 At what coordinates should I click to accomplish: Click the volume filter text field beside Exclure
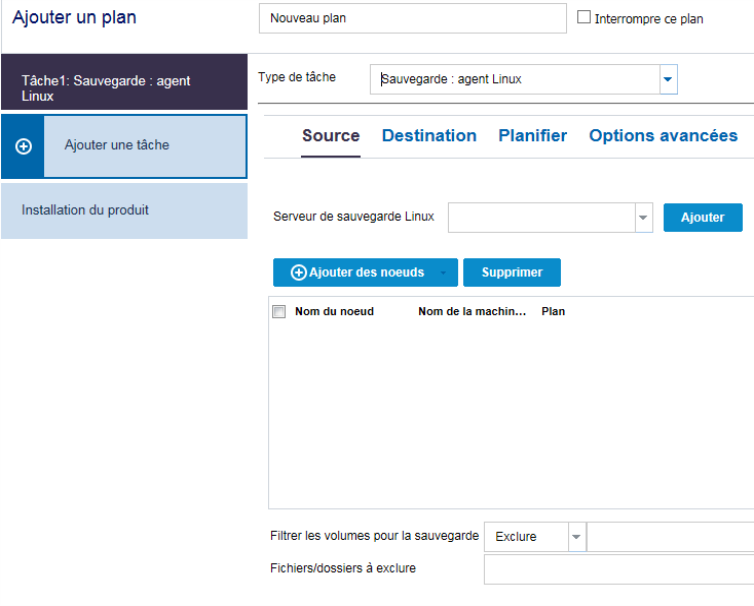pos(670,537)
